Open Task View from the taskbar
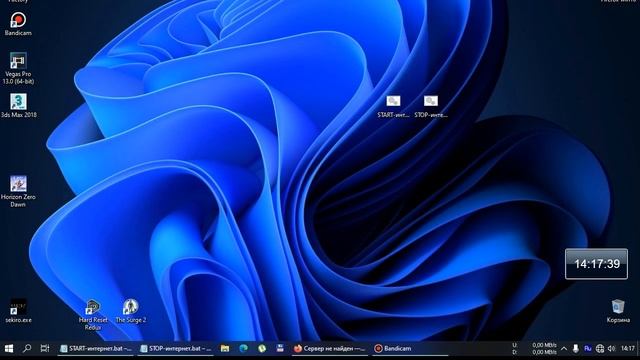This screenshot has width=640, height=360. pyautogui.click(x=45, y=348)
